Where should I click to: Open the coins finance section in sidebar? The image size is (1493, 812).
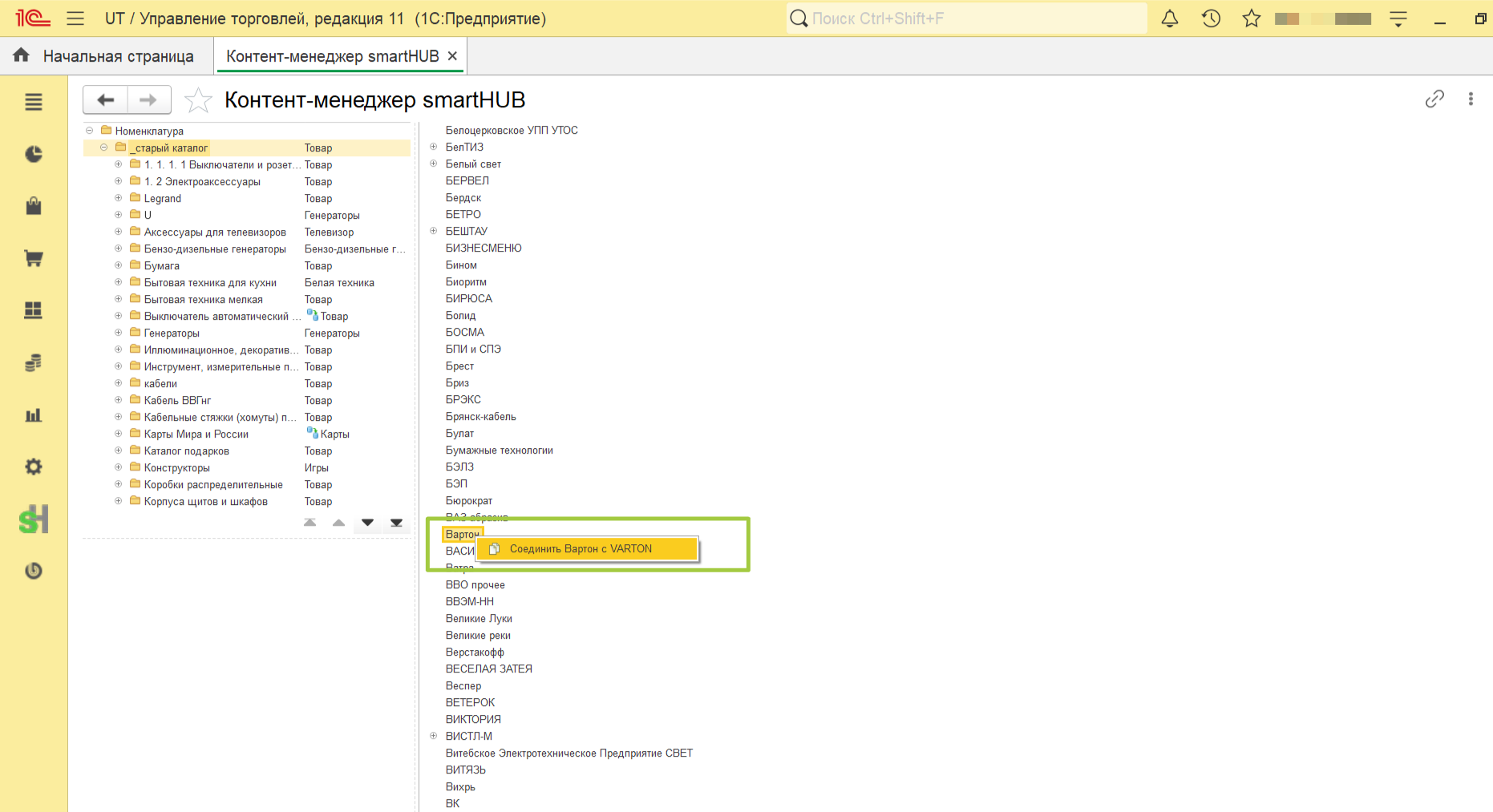(34, 362)
